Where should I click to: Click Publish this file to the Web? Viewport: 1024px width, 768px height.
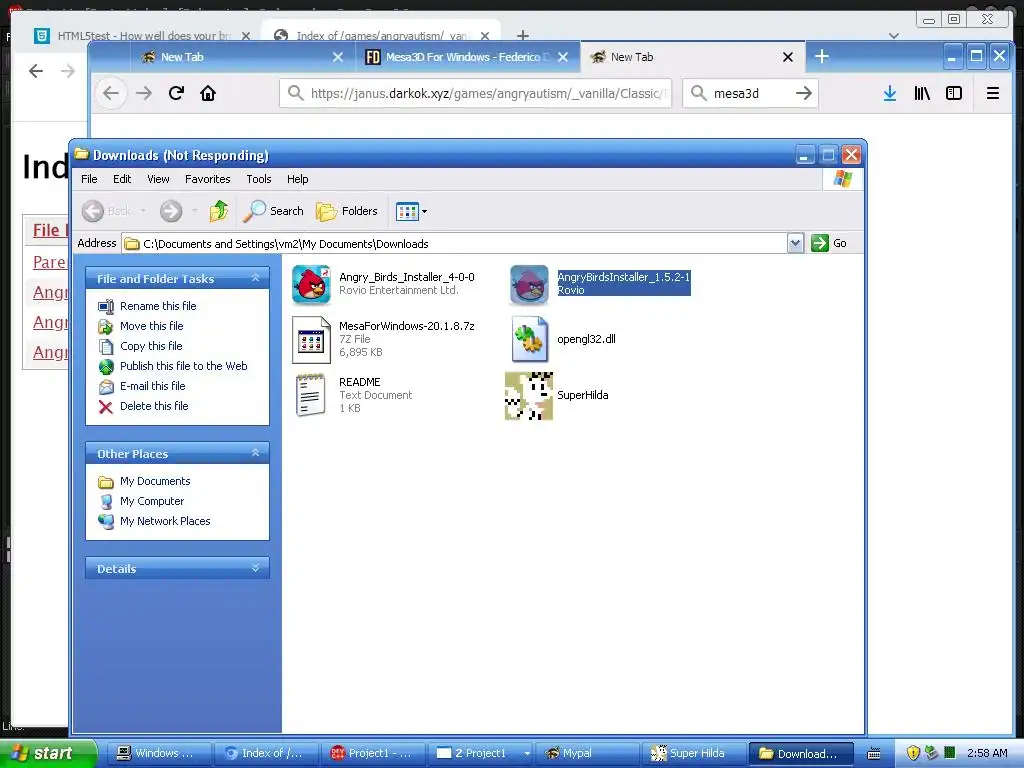pyautogui.click(x=184, y=366)
